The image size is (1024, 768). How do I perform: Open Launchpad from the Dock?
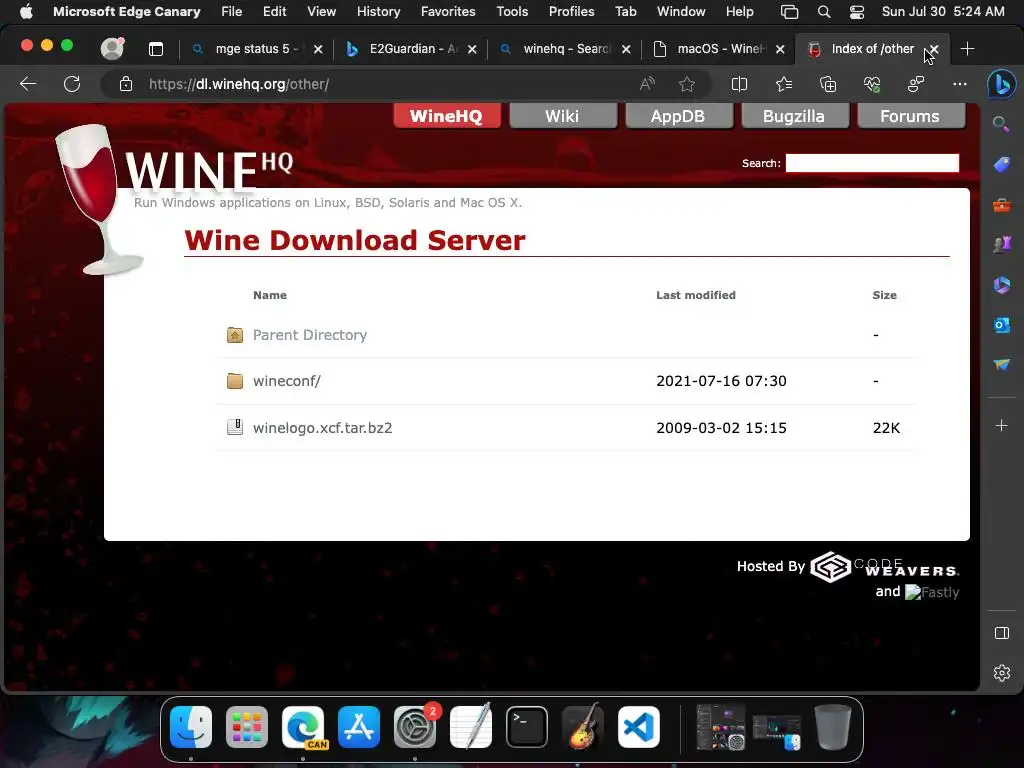(x=247, y=727)
